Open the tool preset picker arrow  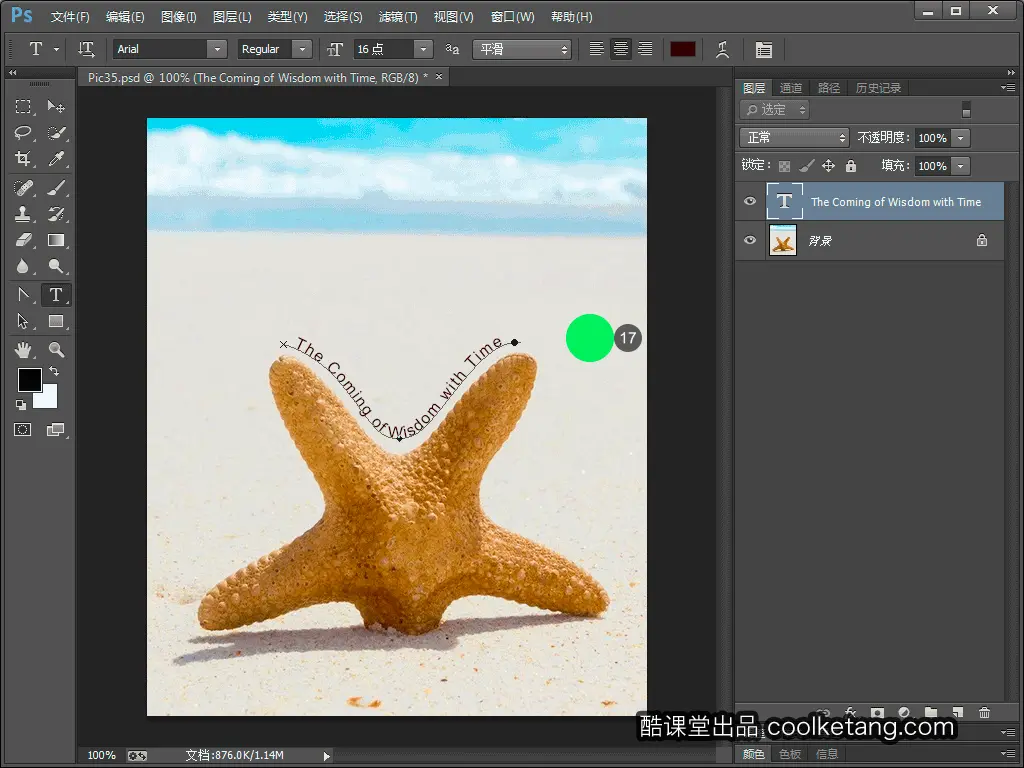pos(56,49)
